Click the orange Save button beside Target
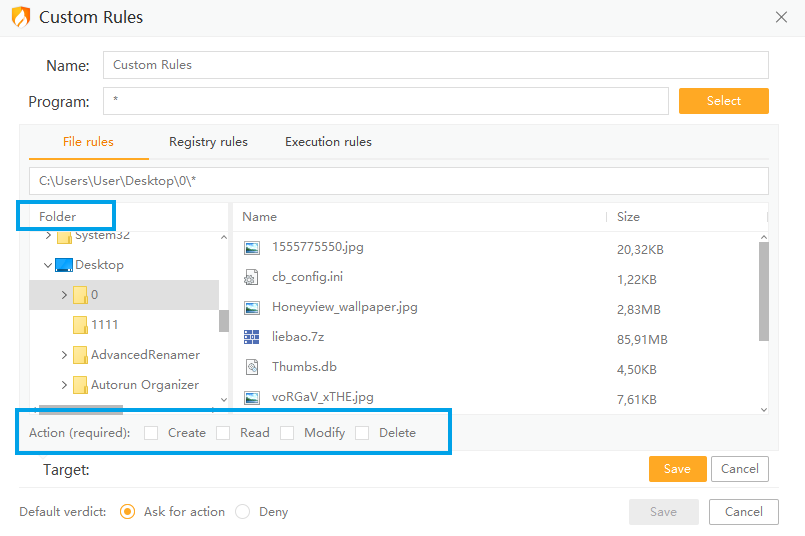Image resolution: width=805 pixels, height=536 pixels. [677, 469]
